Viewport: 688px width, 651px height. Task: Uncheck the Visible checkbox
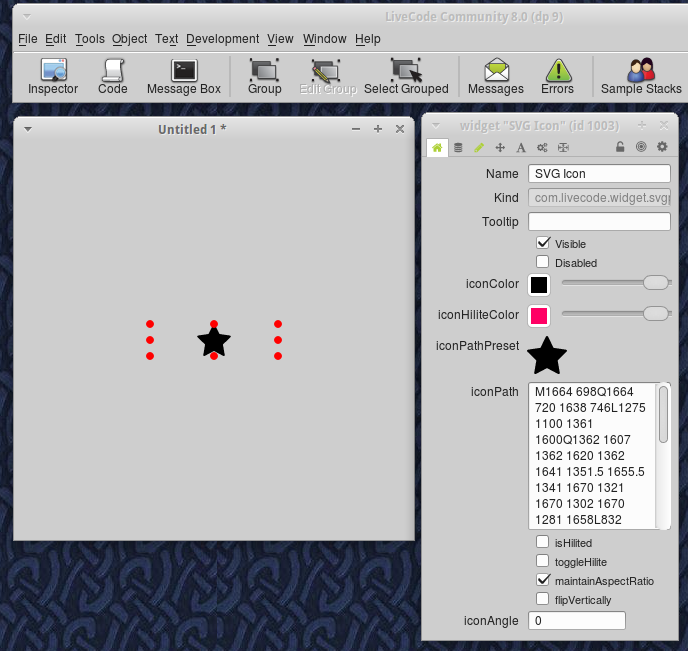click(543, 243)
